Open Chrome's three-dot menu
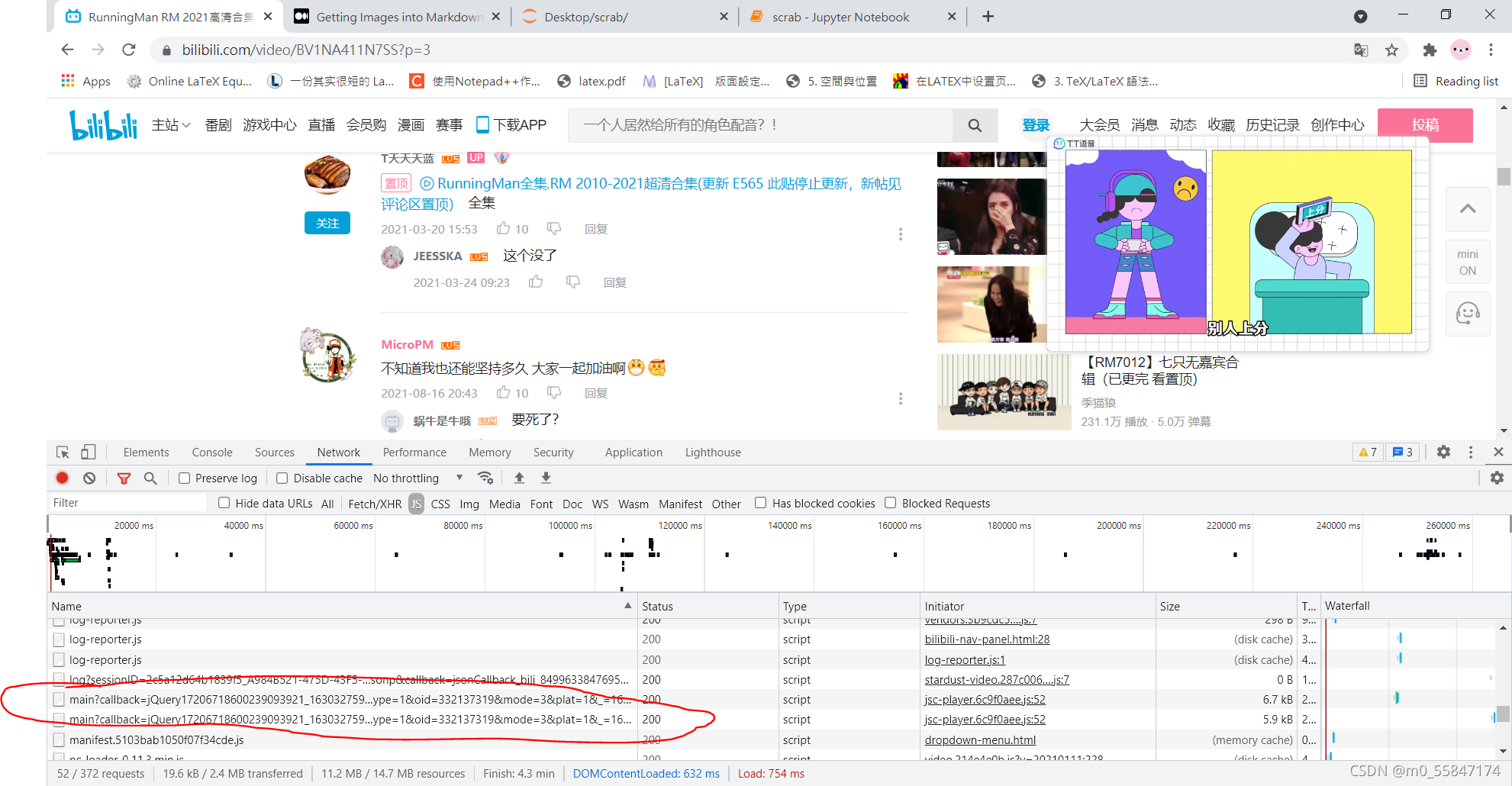The image size is (1512, 786). coord(1491,50)
